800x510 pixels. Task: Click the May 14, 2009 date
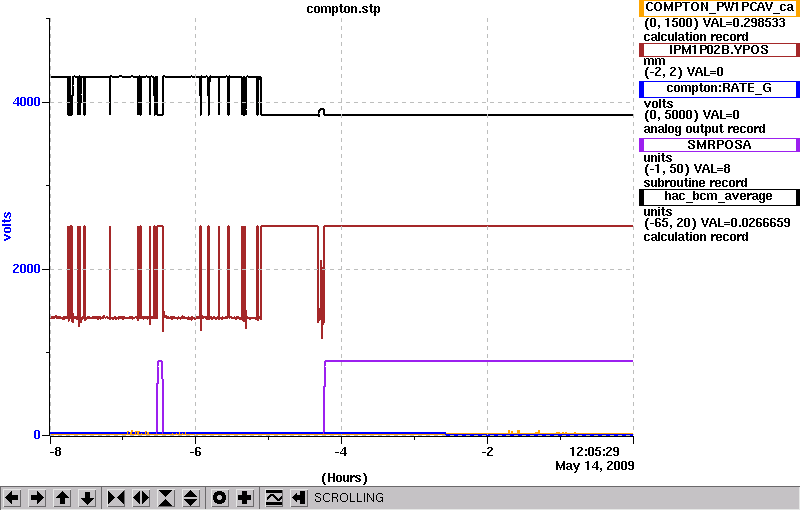[x=594, y=466]
